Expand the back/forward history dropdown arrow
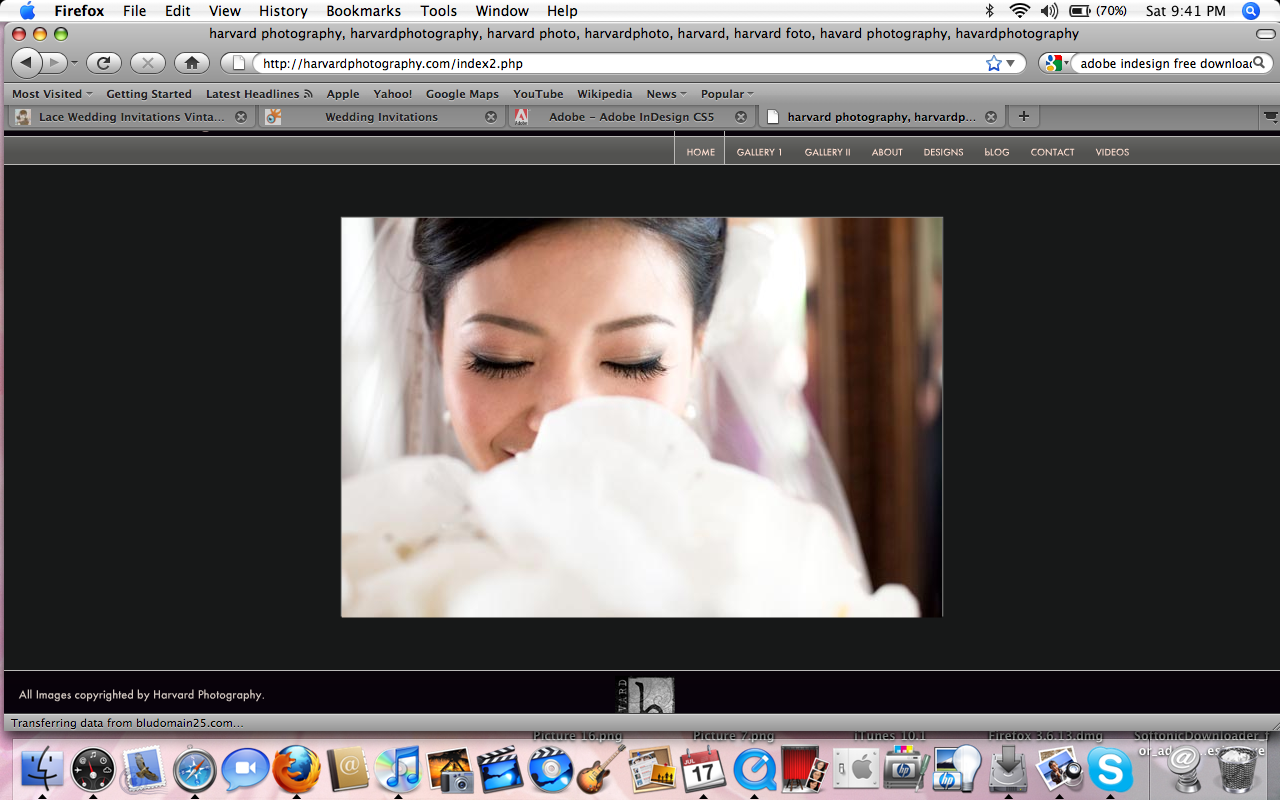The height and width of the screenshot is (800, 1280). click(x=74, y=63)
